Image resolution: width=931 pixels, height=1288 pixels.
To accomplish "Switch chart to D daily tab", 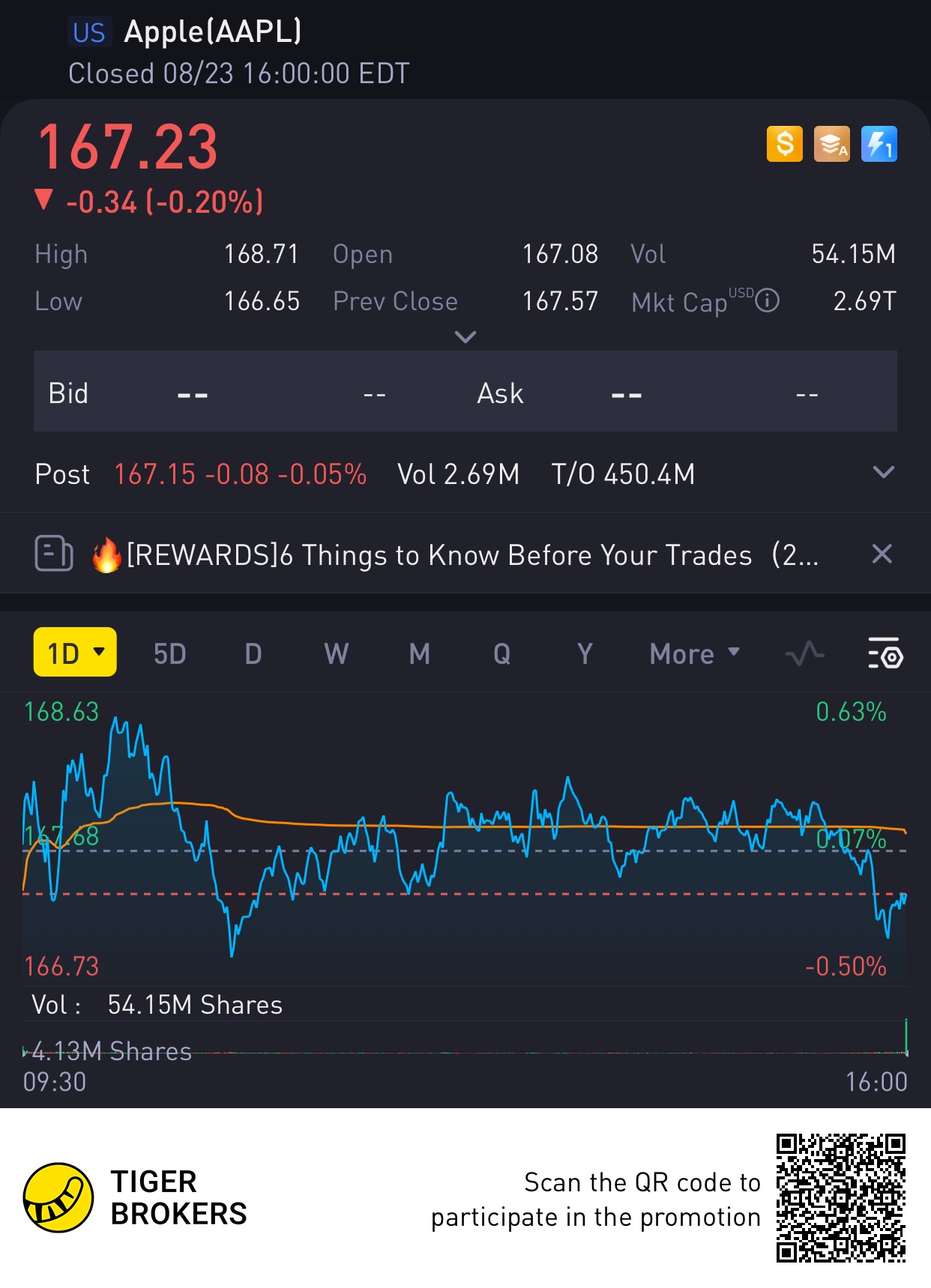I will (x=253, y=653).
